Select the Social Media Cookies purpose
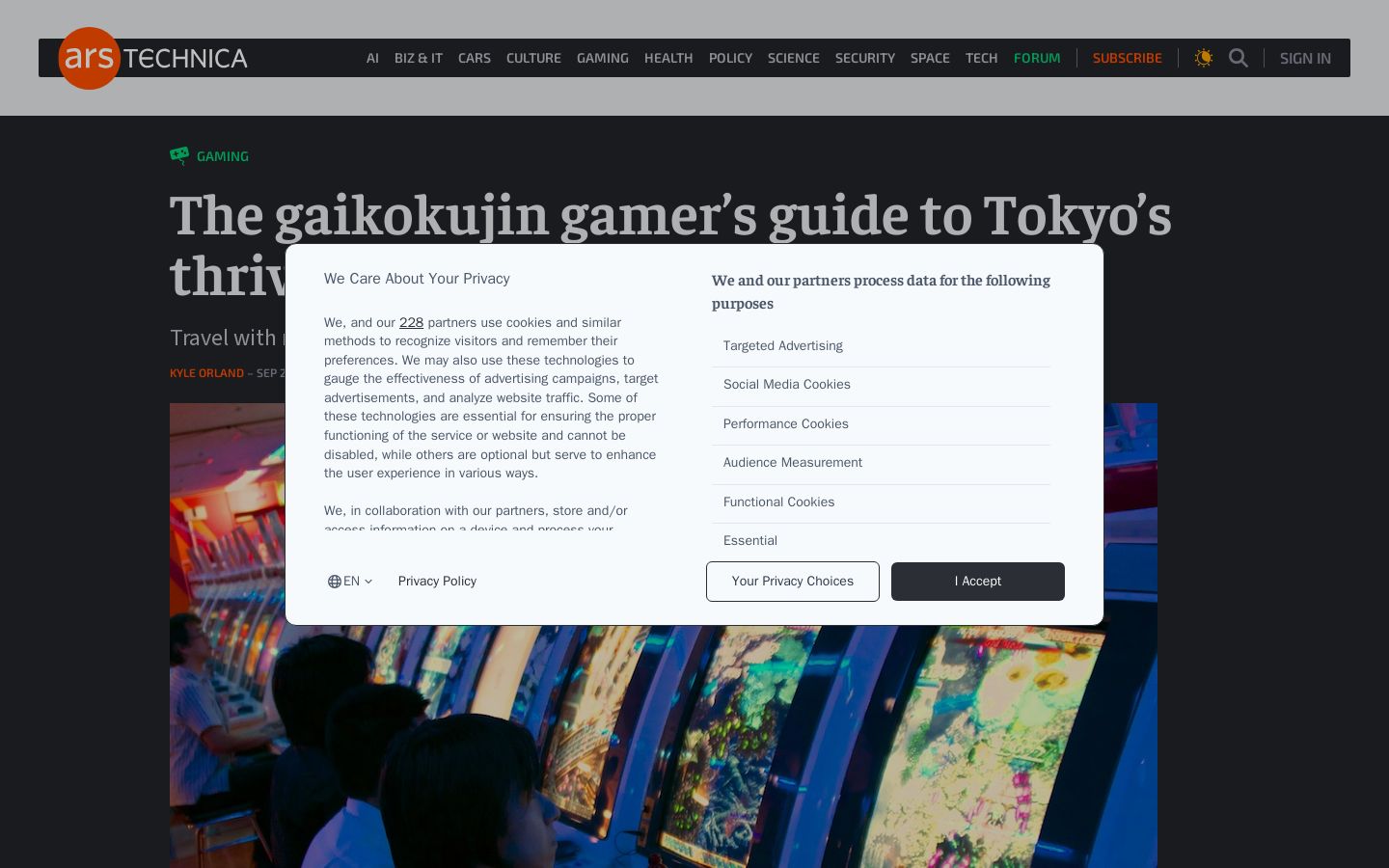This screenshot has width=1389, height=868. (x=881, y=385)
